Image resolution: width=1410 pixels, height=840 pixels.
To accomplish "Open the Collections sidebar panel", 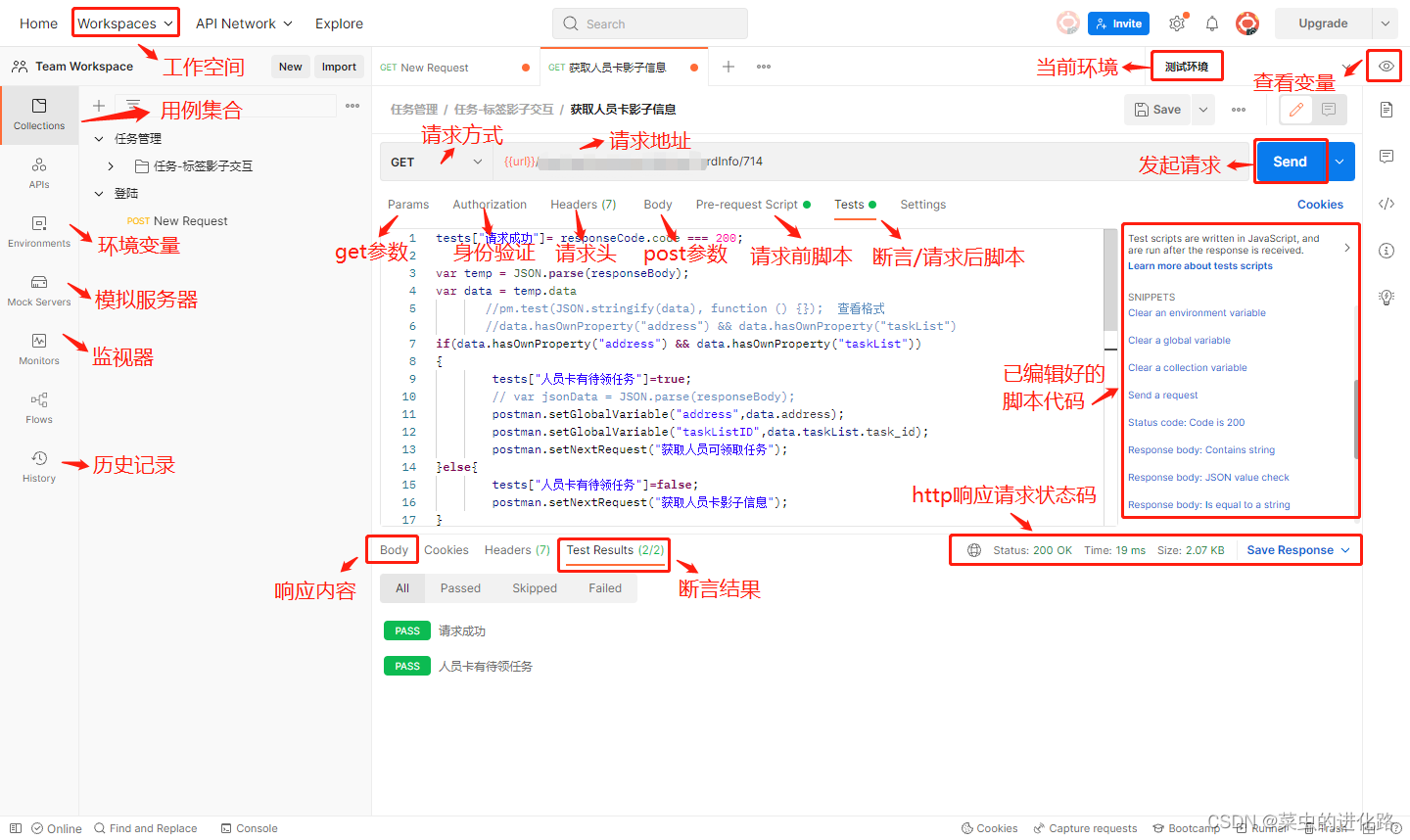I will coord(39,115).
